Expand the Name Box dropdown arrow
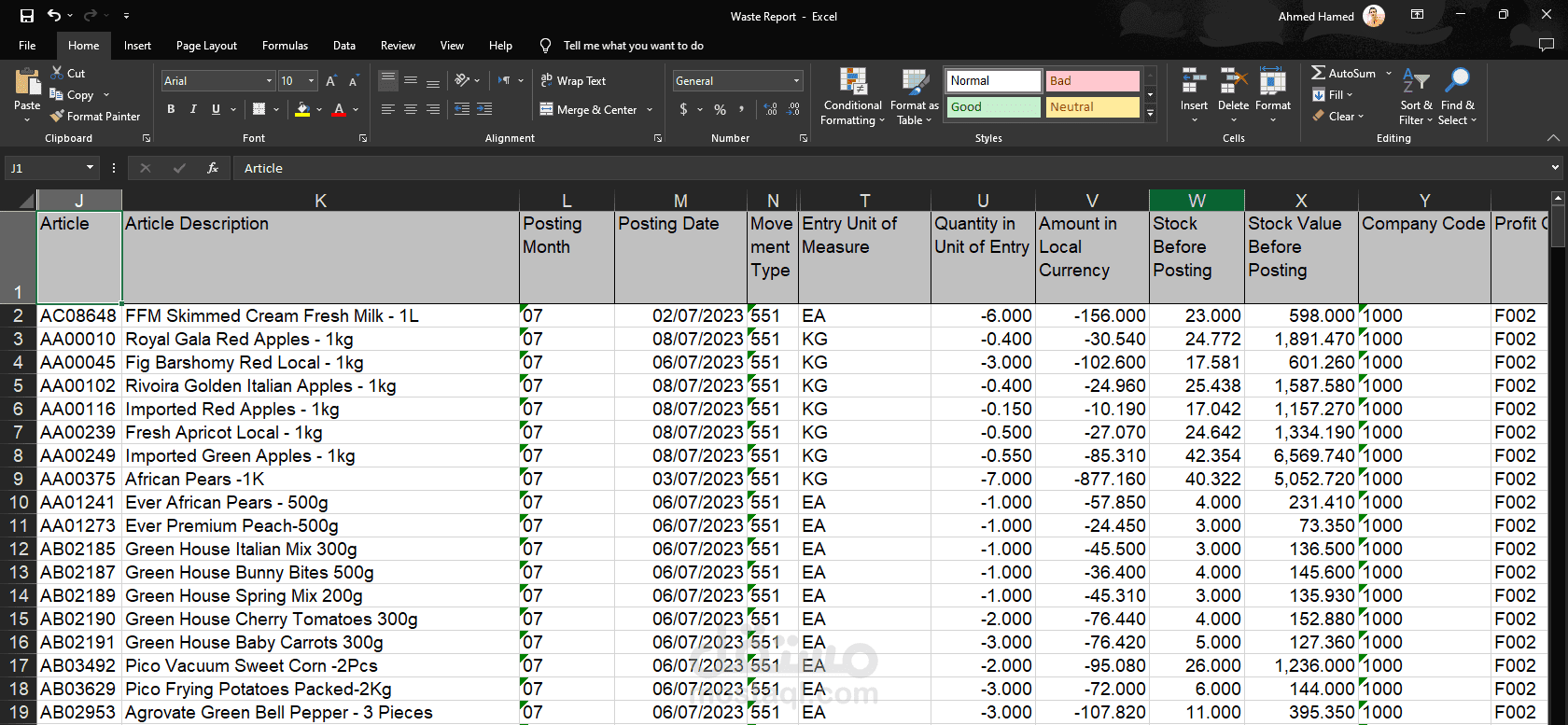Screen dimensions: 1568x725 coord(90,168)
